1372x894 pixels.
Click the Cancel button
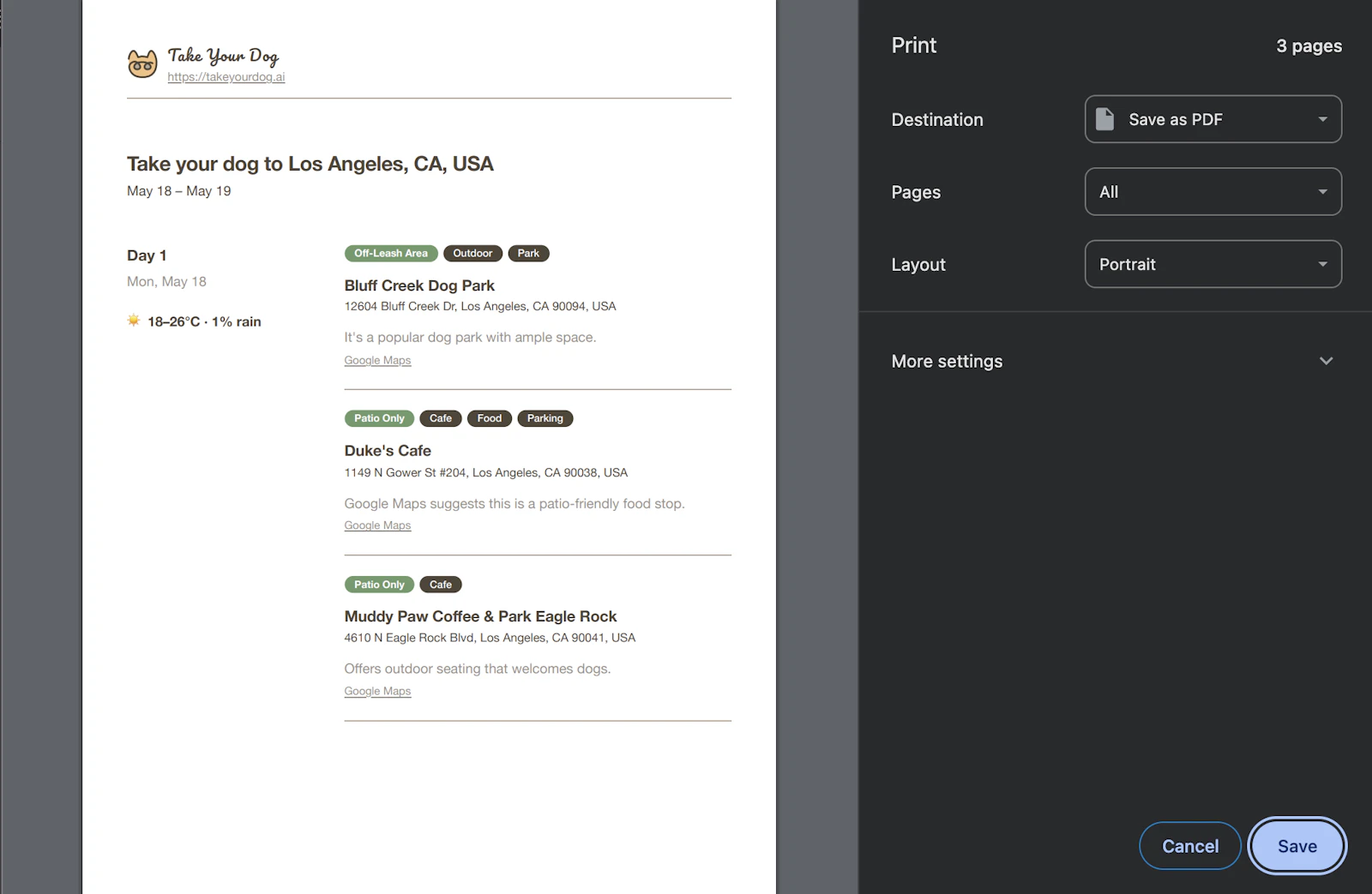1189,846
